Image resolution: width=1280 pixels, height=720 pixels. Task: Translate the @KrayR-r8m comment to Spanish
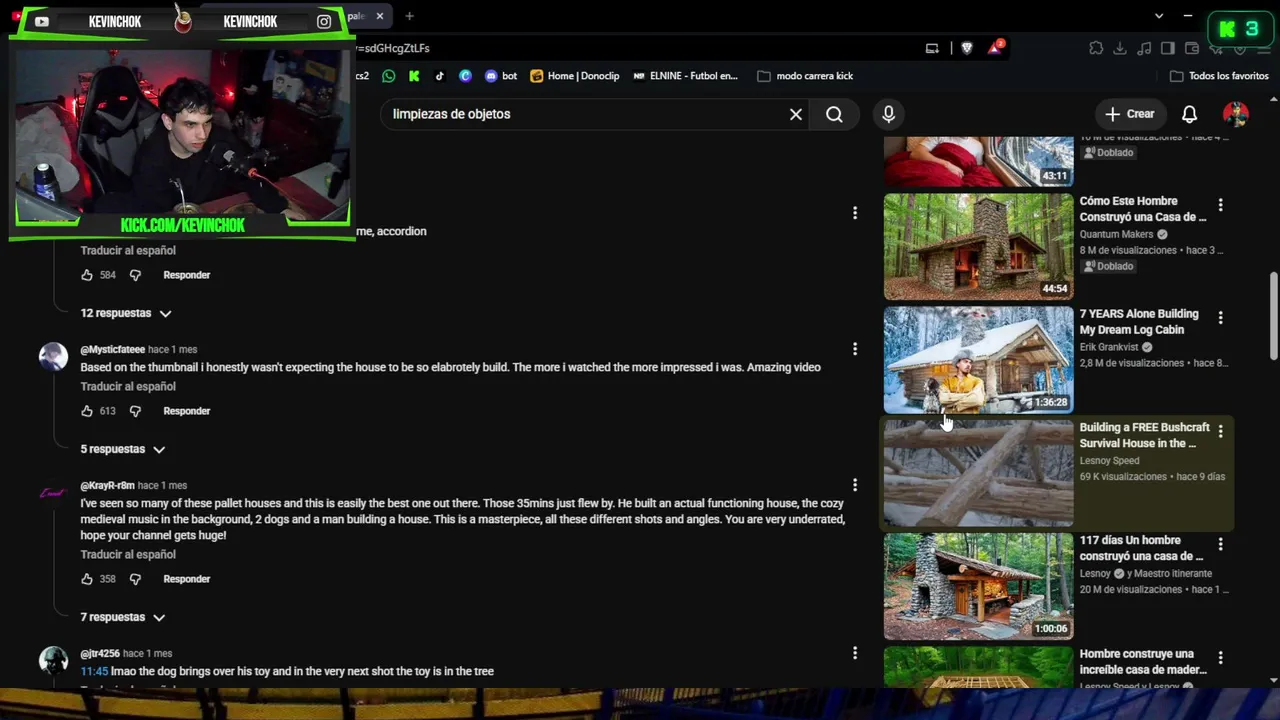pos(128,554)
